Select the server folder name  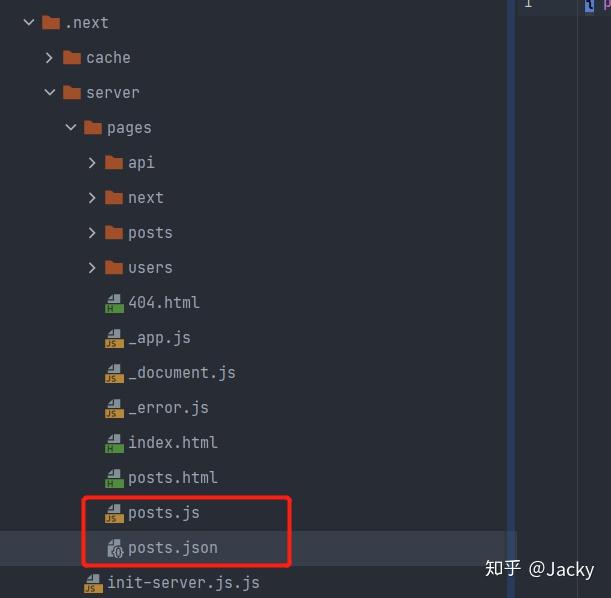(113, 93)
